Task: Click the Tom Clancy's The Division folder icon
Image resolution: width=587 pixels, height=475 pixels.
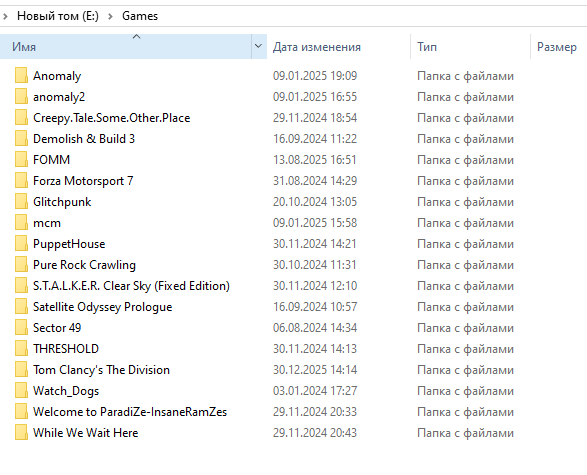Action: coord(21,369)
